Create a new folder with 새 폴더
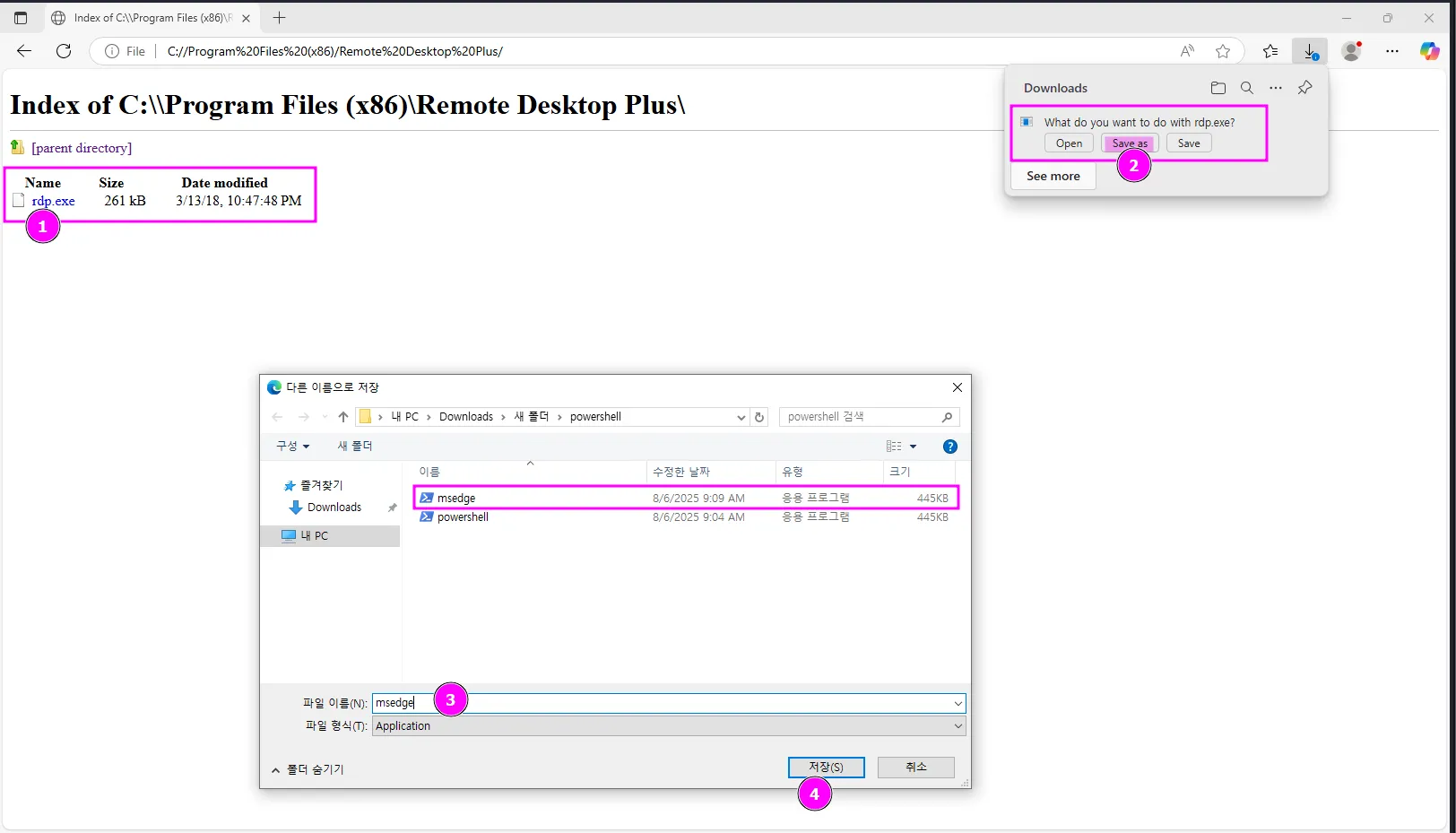 (355, 446)
